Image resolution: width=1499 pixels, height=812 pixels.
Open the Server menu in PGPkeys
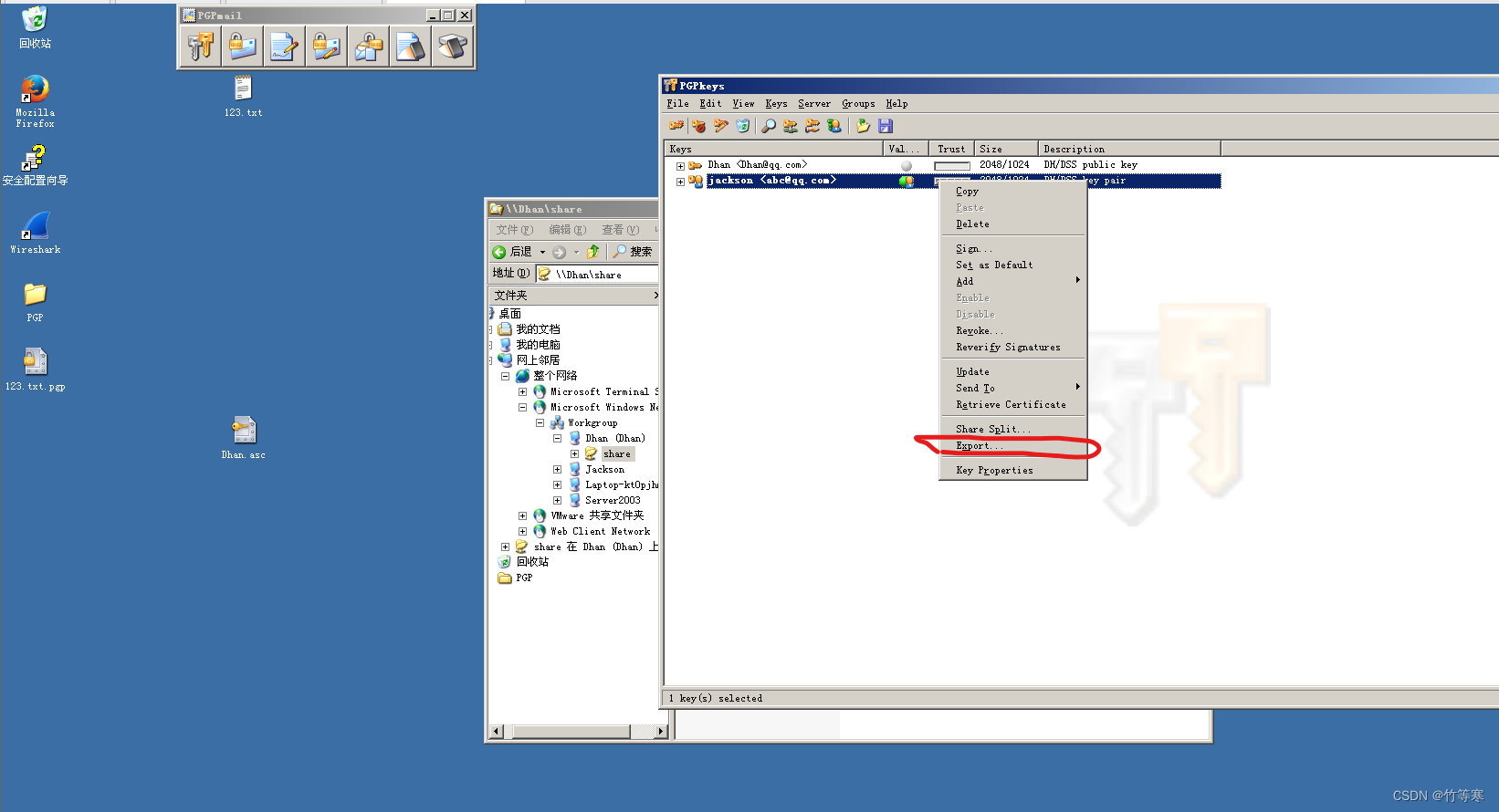coord(814,104)
